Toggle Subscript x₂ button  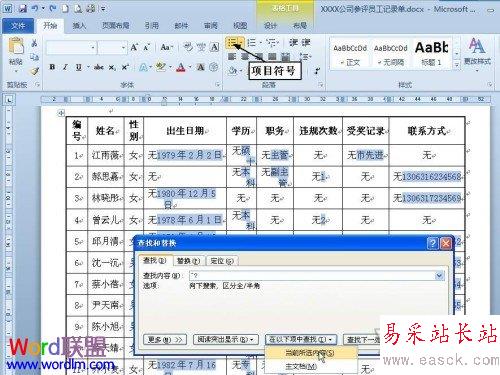point(113,67)
